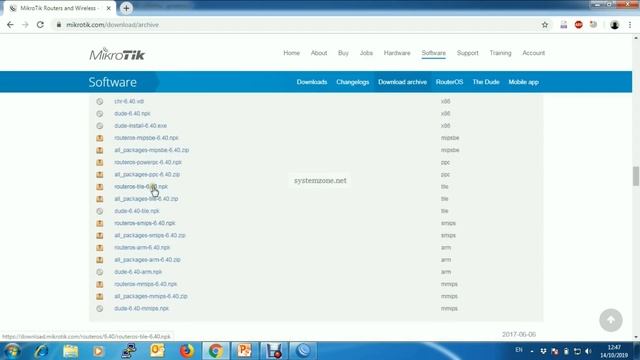
Task: Open Chrome from the taskbar
Action: pos(216,351)
